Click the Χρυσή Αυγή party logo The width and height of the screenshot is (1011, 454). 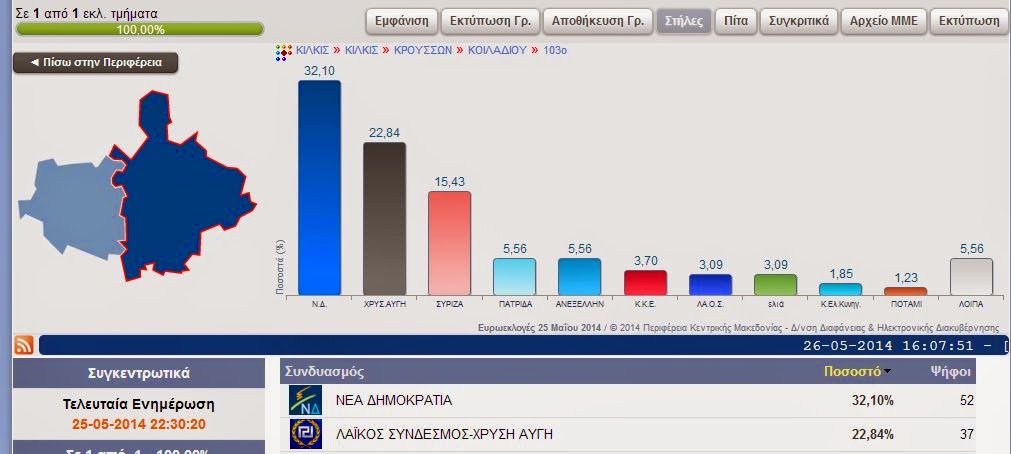pyautogui.click(x=305, y=434)
